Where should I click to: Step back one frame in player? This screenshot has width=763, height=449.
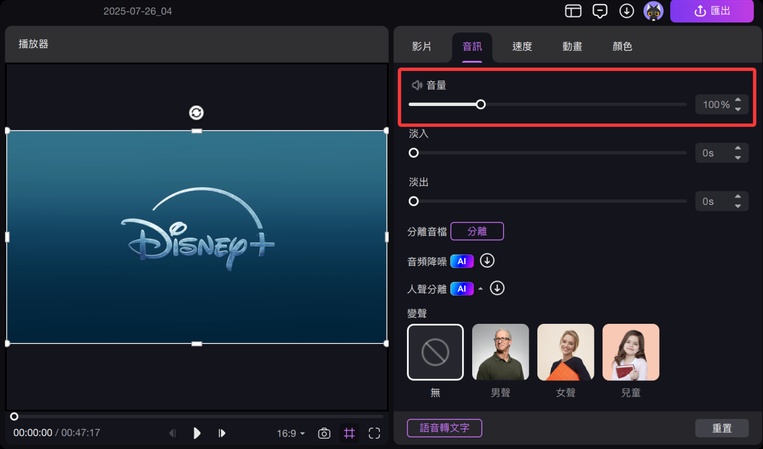tap(172, 433)
